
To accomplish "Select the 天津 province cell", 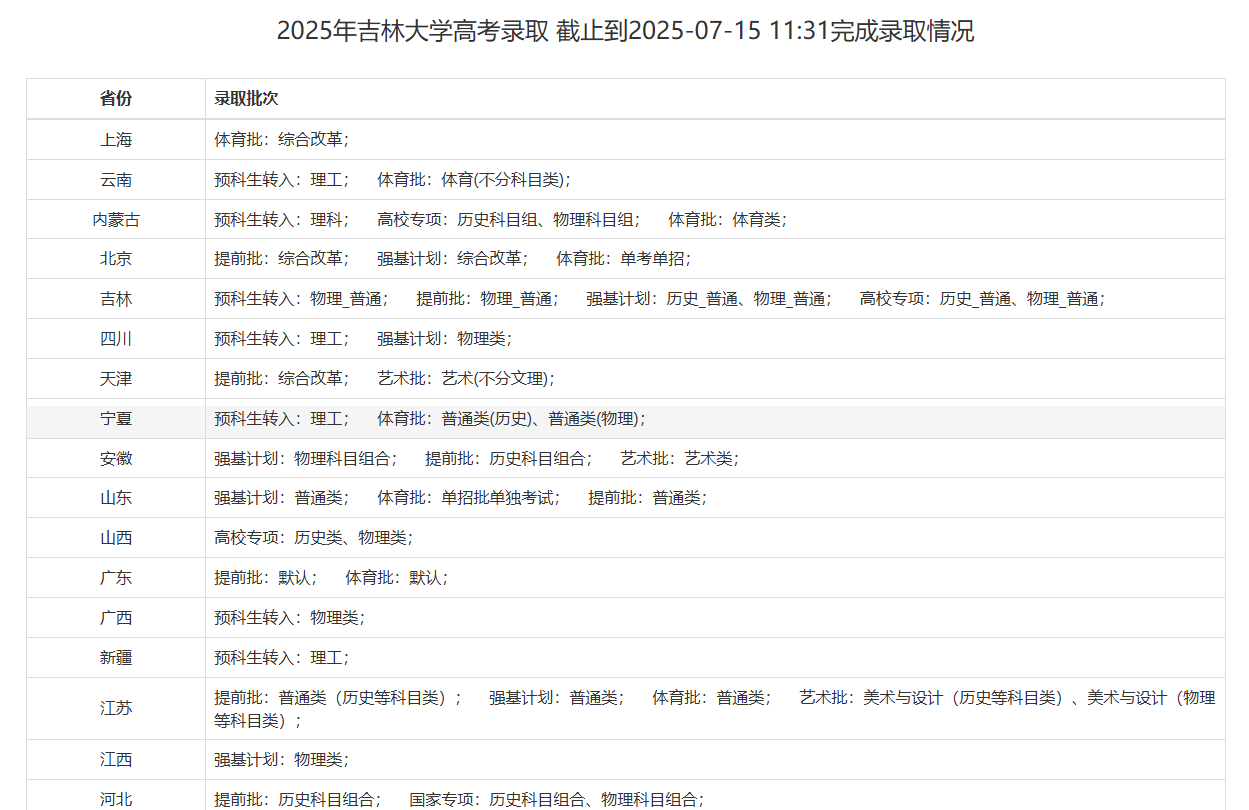I will point(116,379).
